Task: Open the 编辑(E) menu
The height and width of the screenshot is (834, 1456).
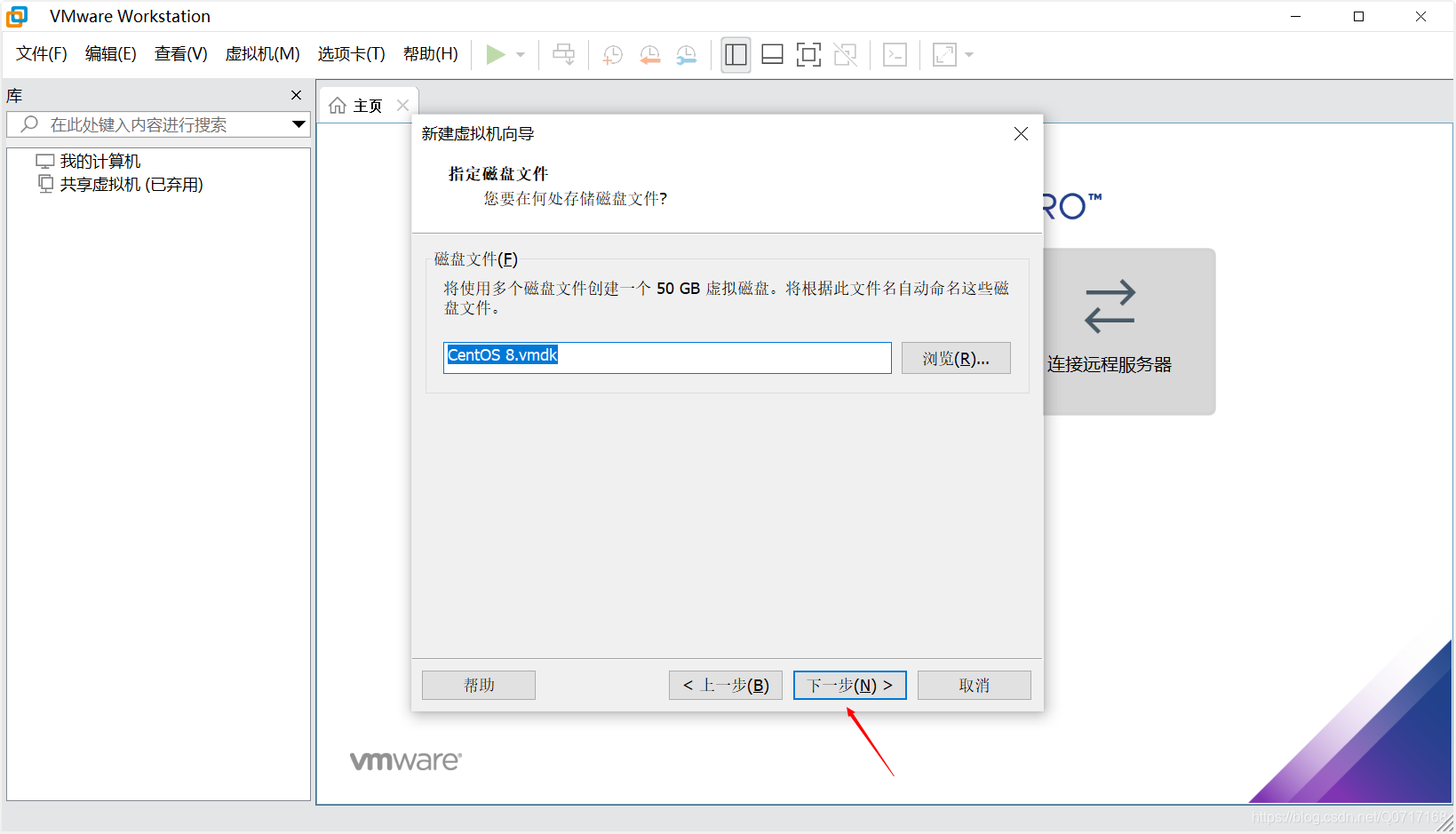Action: coord(111,54)
